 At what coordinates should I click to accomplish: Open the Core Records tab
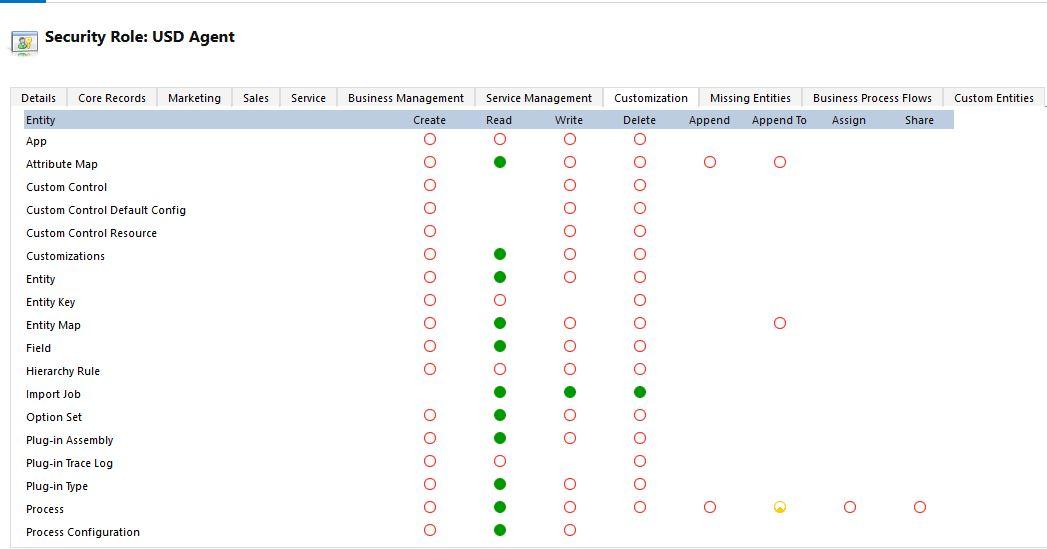[112, 98]
